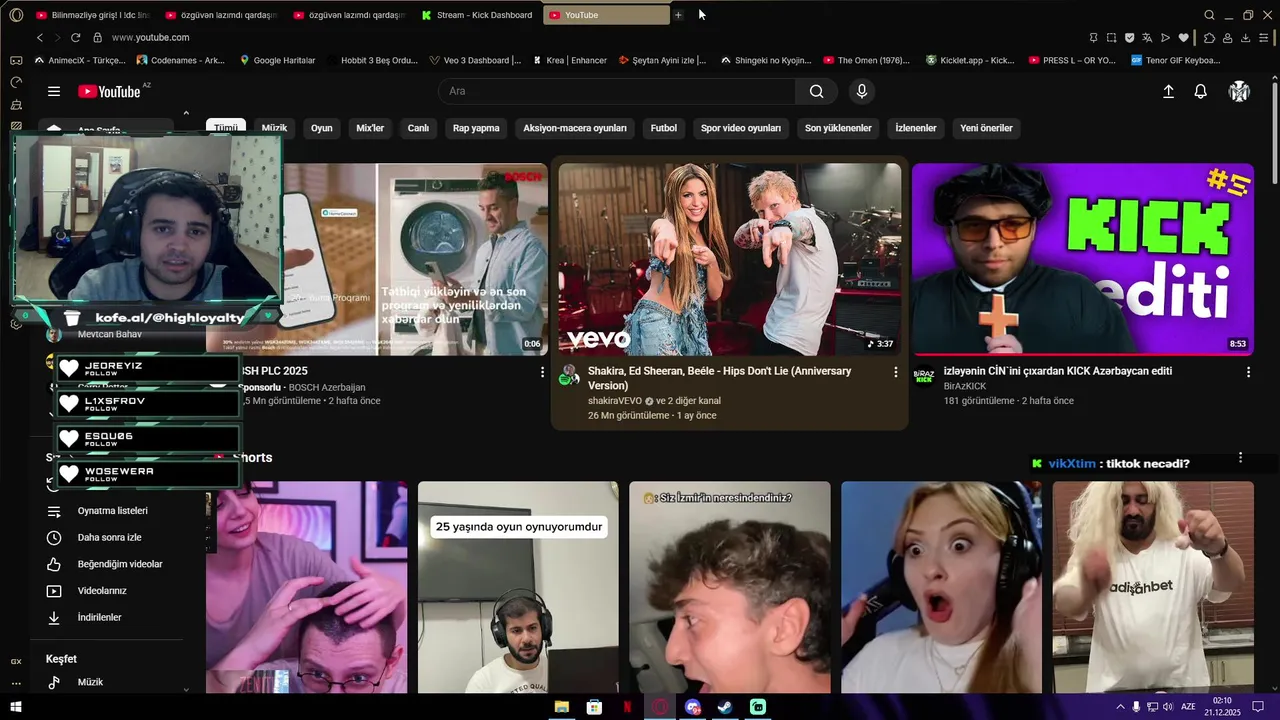Open the YouTube hamburger guide menu

point(54,91)
